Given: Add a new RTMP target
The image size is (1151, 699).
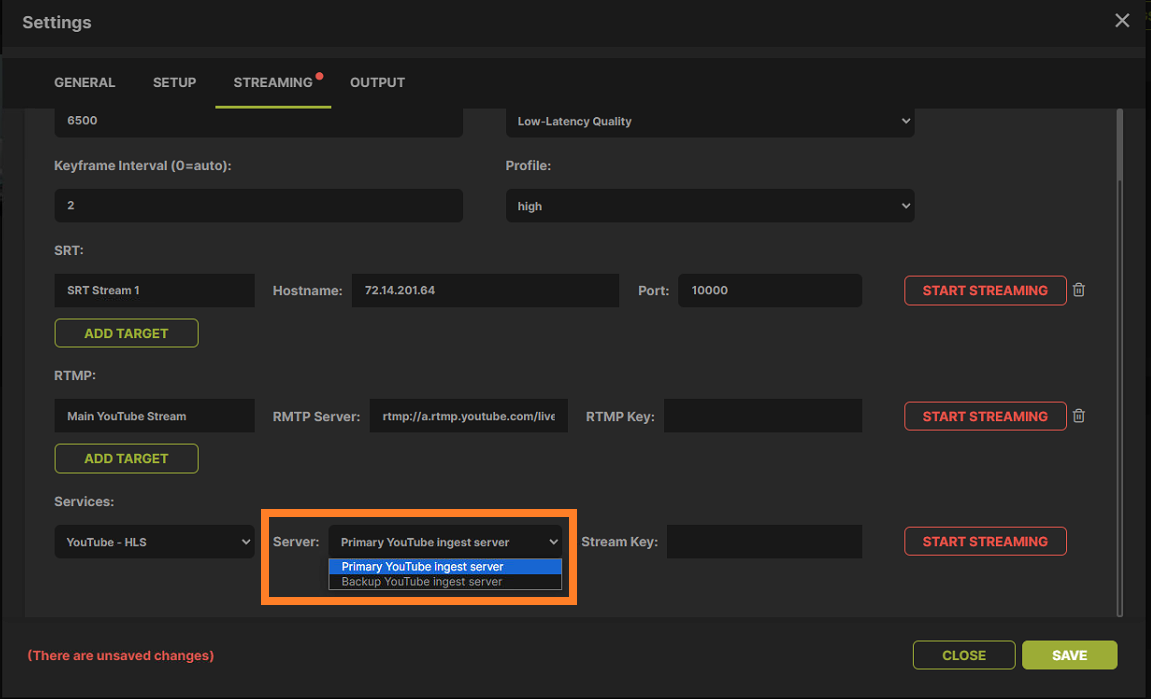Looking at the screenshot, I should pos(126,458).
